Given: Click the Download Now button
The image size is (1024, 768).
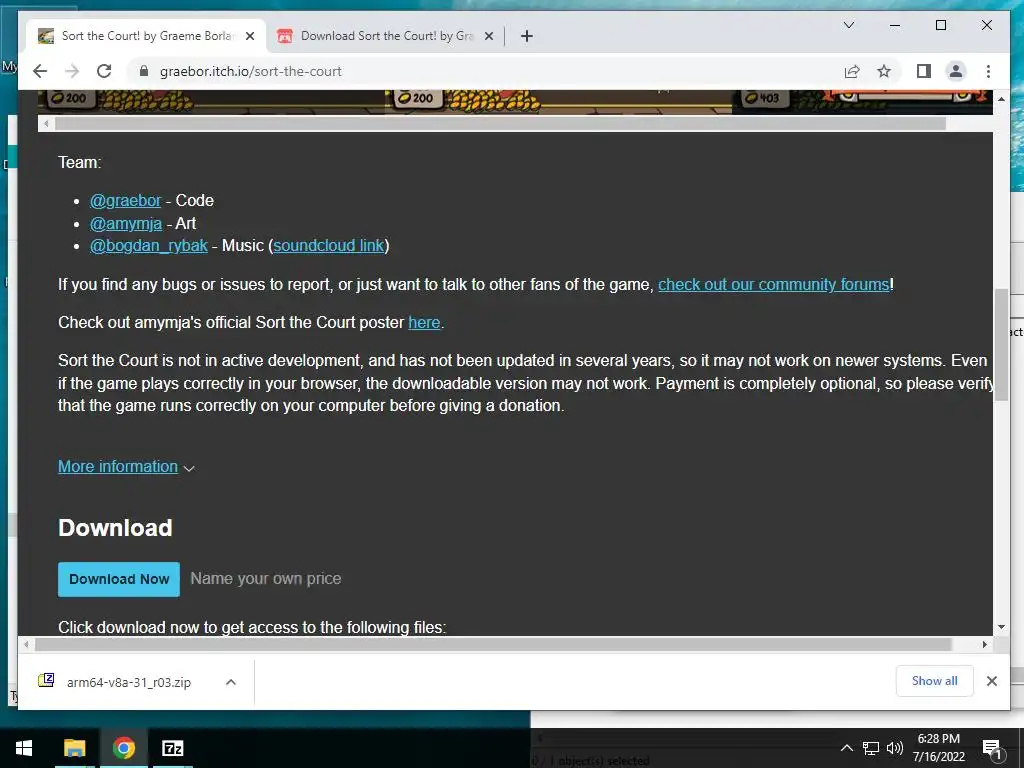Looking at the screenshot, I should (x=119, y=579).
